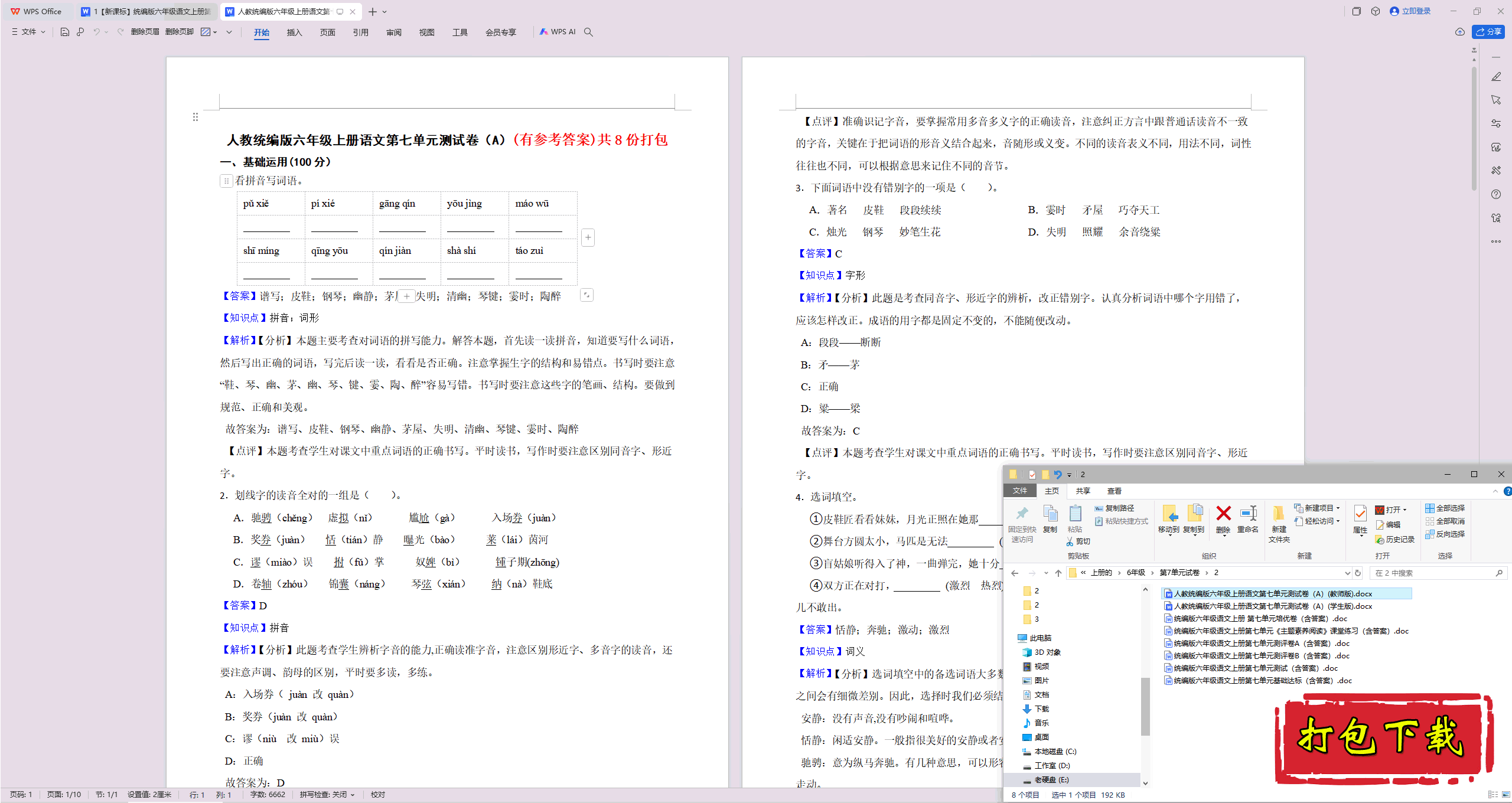Click the three-dots more icon in right sidebar
This screenshot has width=1512, height=803.
1496,241
